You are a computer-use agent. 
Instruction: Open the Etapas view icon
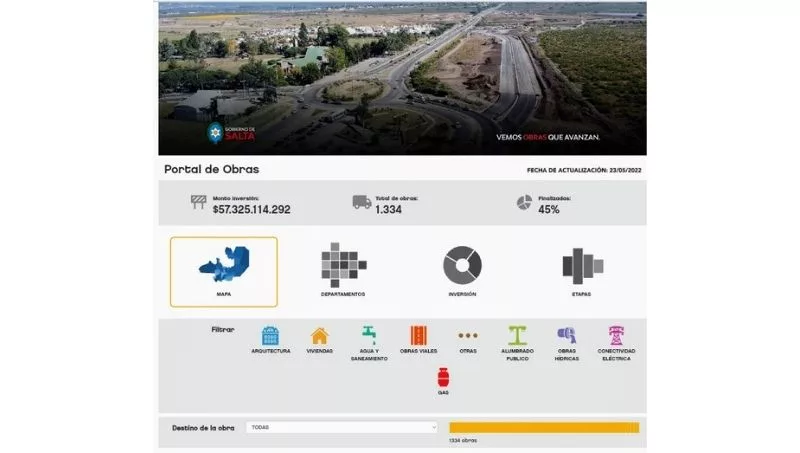[x=581, y=266]
